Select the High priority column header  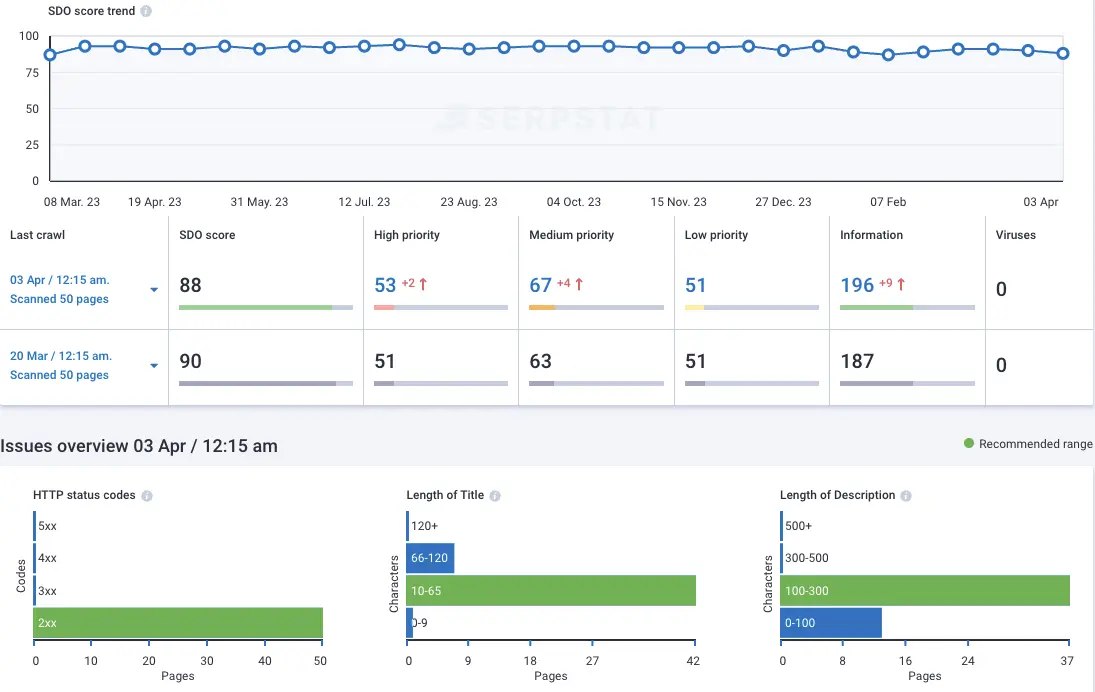pos(406,235)
